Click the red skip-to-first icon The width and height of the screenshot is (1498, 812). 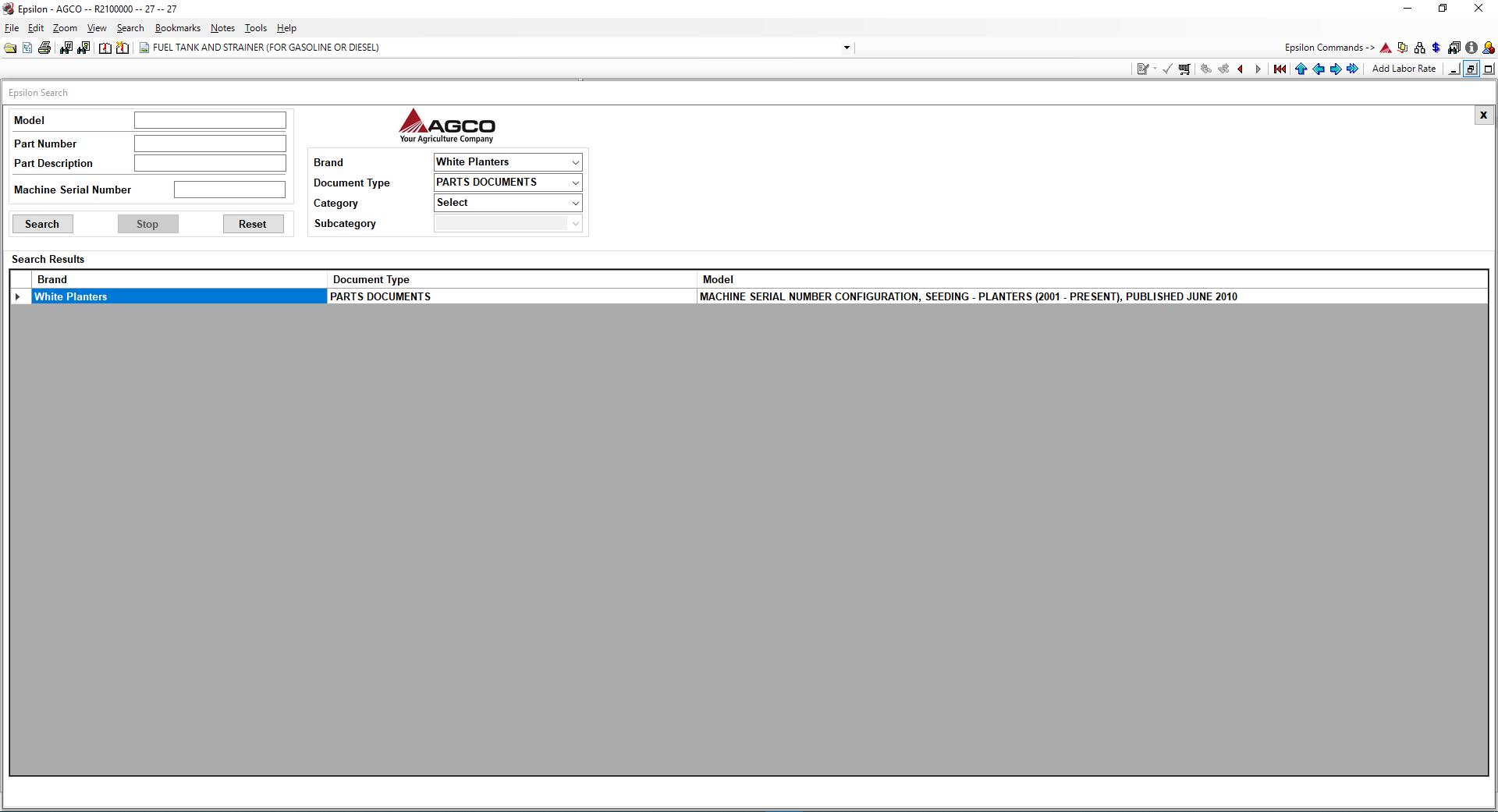pos(1280,69)
